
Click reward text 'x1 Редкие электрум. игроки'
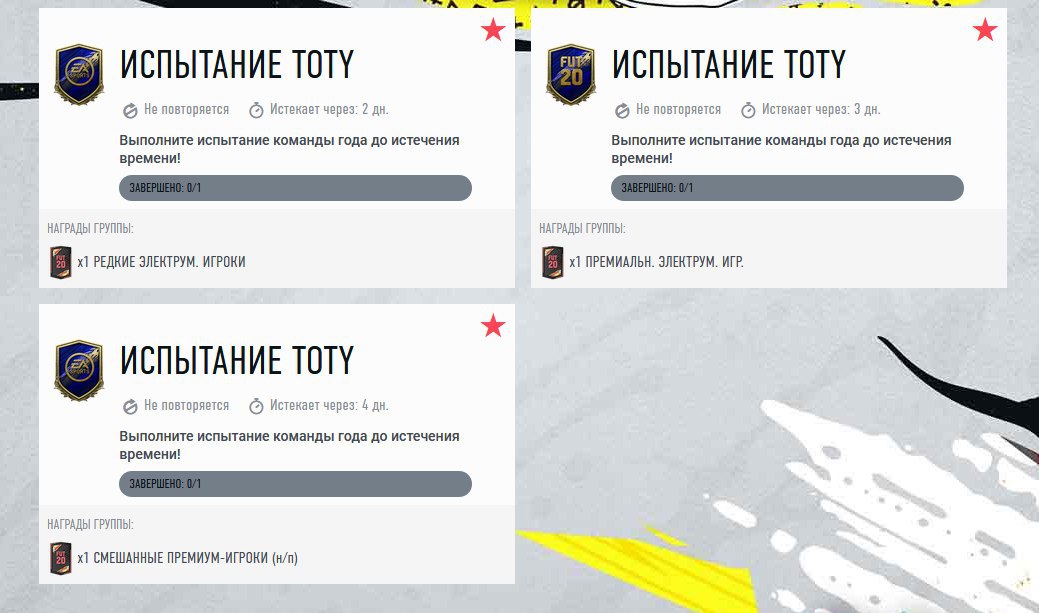click(x=162, y=262)
